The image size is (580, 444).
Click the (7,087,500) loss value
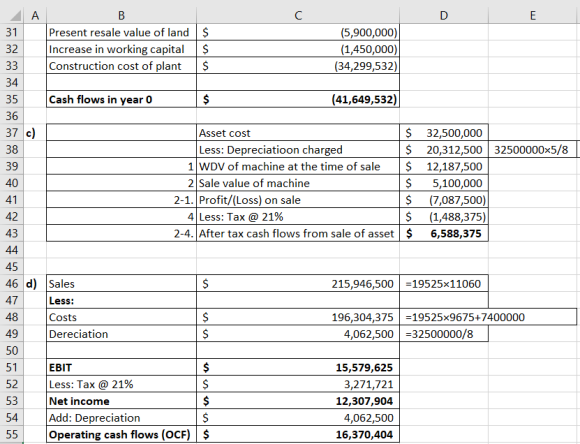tap(444, 200)
